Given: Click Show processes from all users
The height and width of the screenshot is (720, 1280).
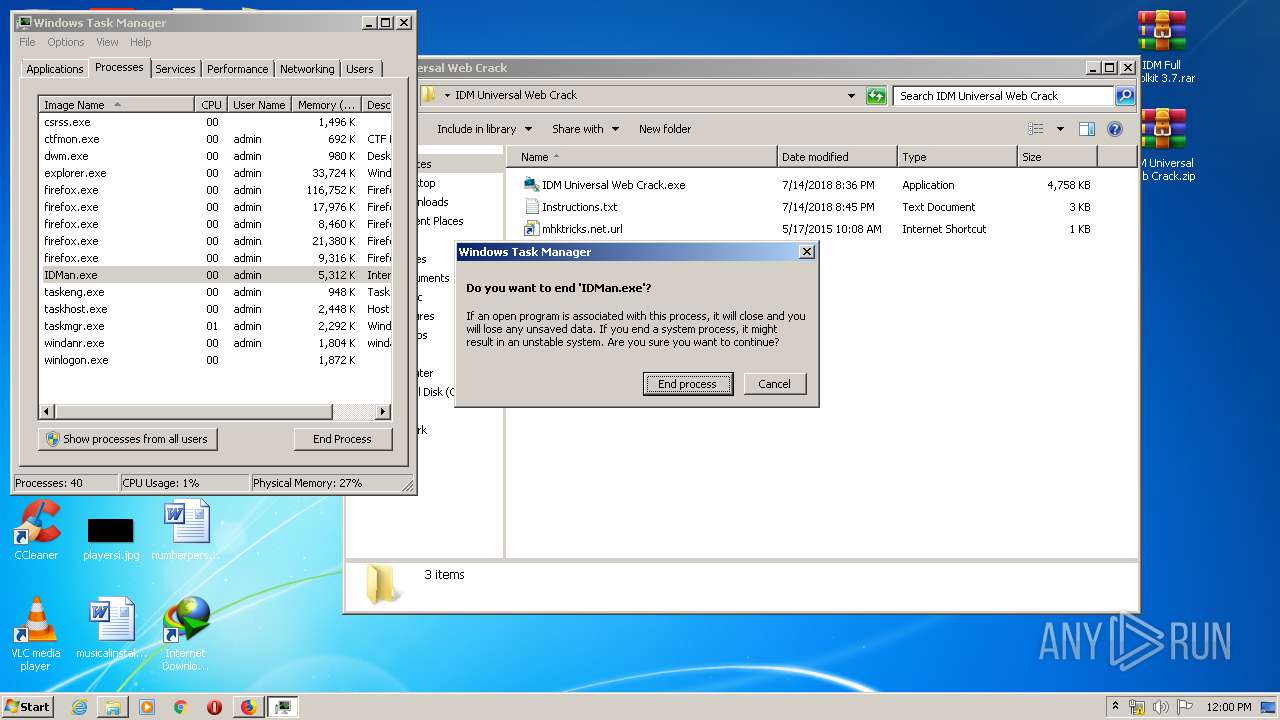Looking at the screenshot, I should coord(127,439).
